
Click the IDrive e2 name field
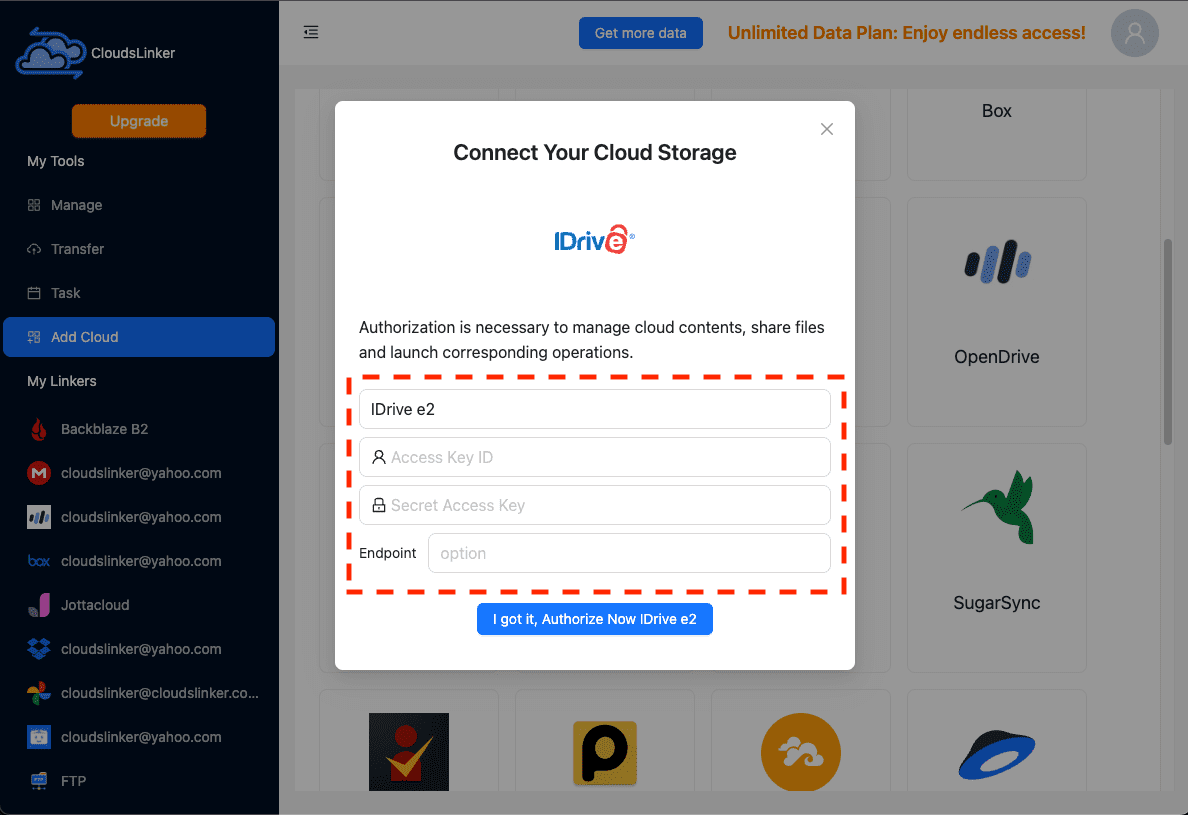[595, 409]
